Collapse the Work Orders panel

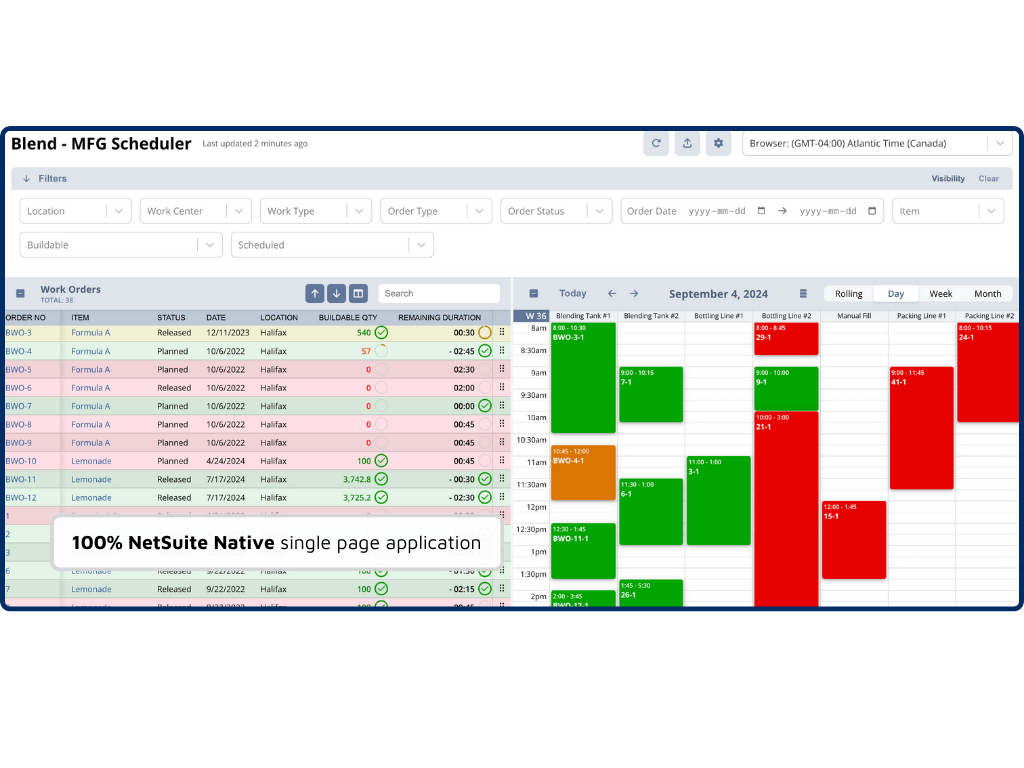pyautogui.click(x=20, y=294)
